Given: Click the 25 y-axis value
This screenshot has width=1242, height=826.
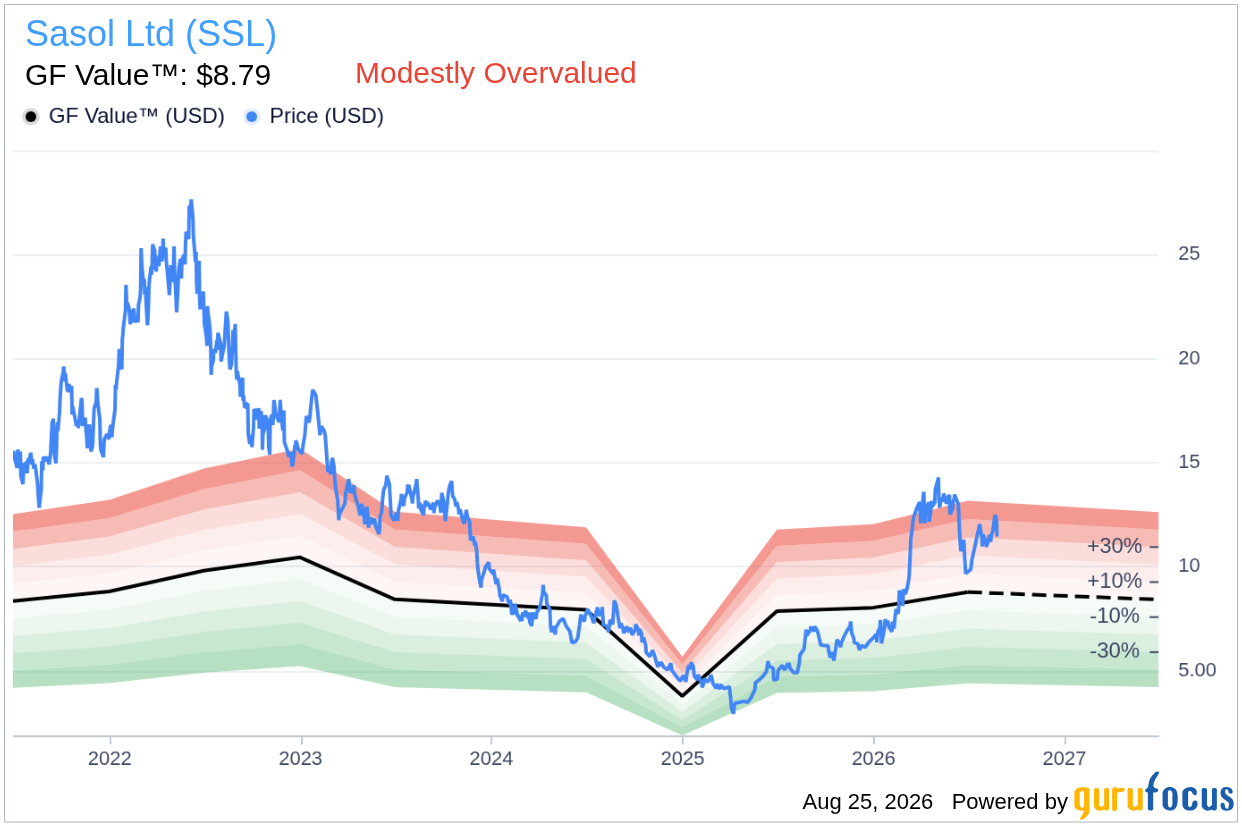Looking at the screenshot, I should [x=1189, y=254].
